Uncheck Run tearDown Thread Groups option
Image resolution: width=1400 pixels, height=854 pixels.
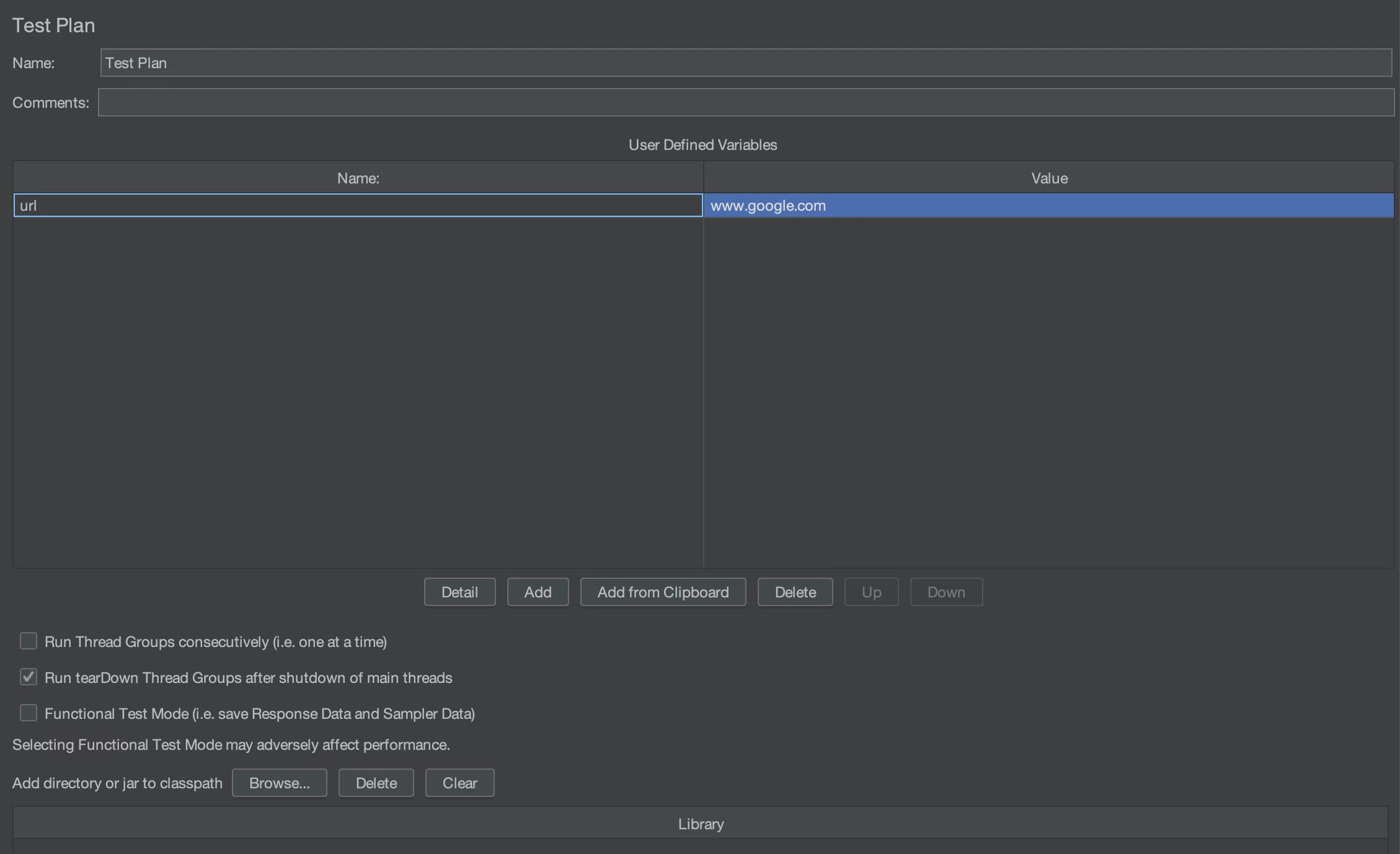(x=29, y=677)
